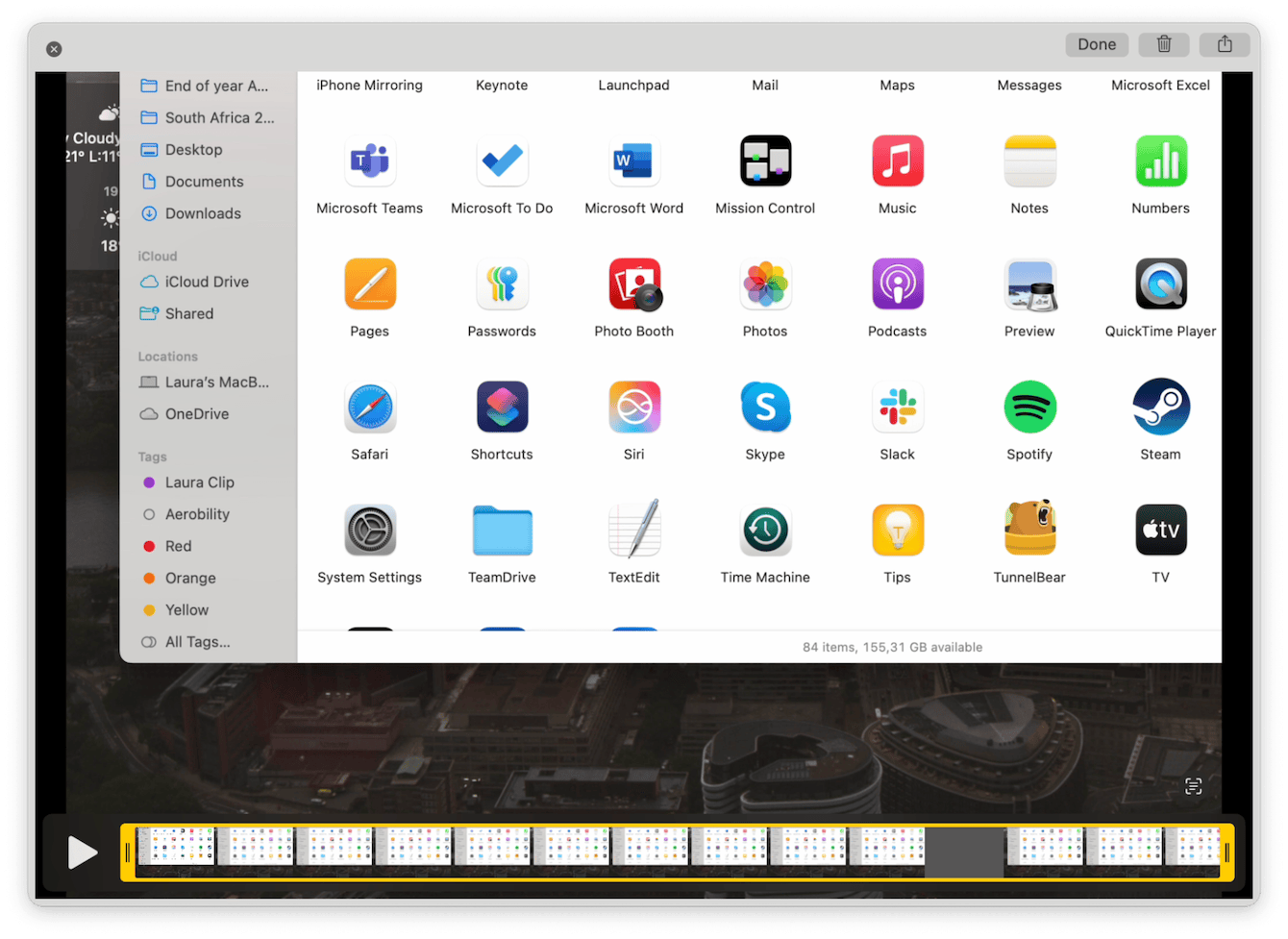Click the Steam app icon

click(x=1160, y=407)
